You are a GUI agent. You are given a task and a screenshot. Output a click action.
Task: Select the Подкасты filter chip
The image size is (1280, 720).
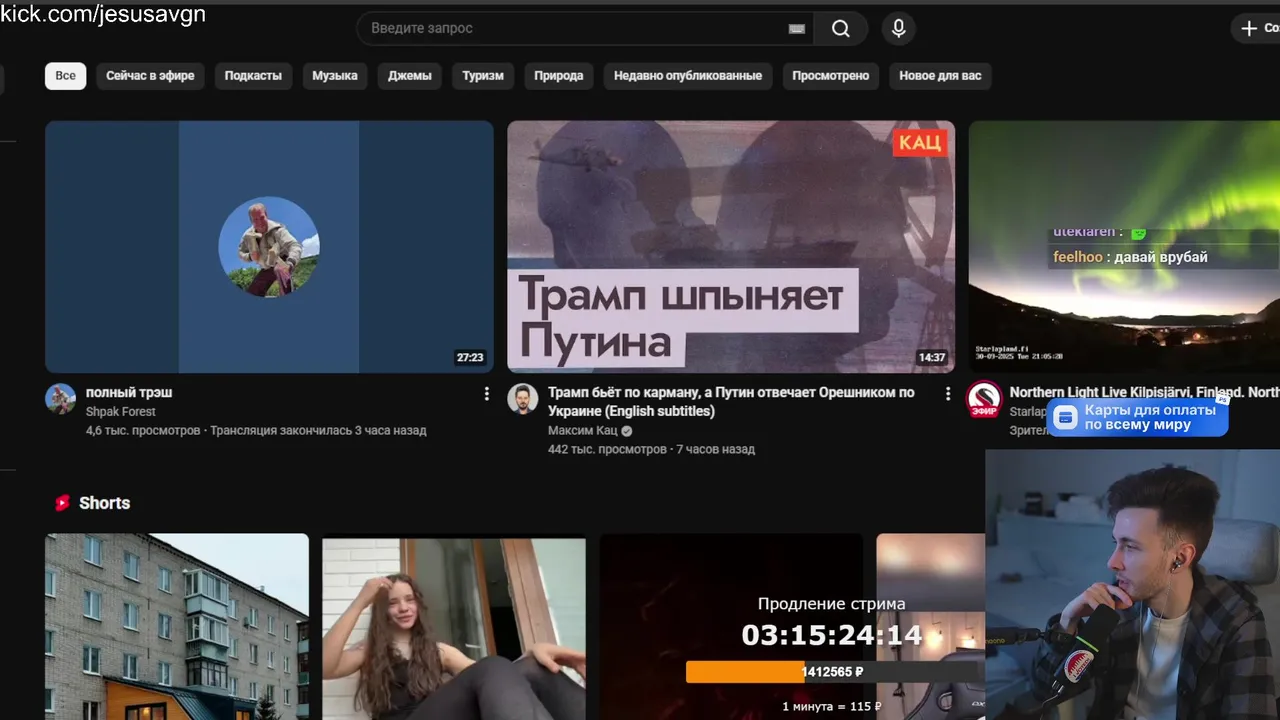click(x=253, y=76)
